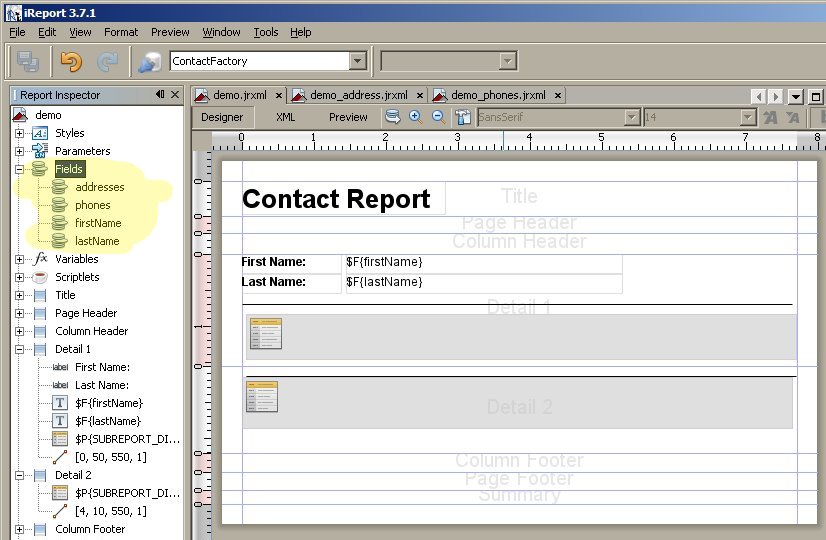Image resolution: width=826 pixels, height=540 pixels.
Task: Click the minimize panel icon in Report Inspector
Action: [x=160, y=94]
